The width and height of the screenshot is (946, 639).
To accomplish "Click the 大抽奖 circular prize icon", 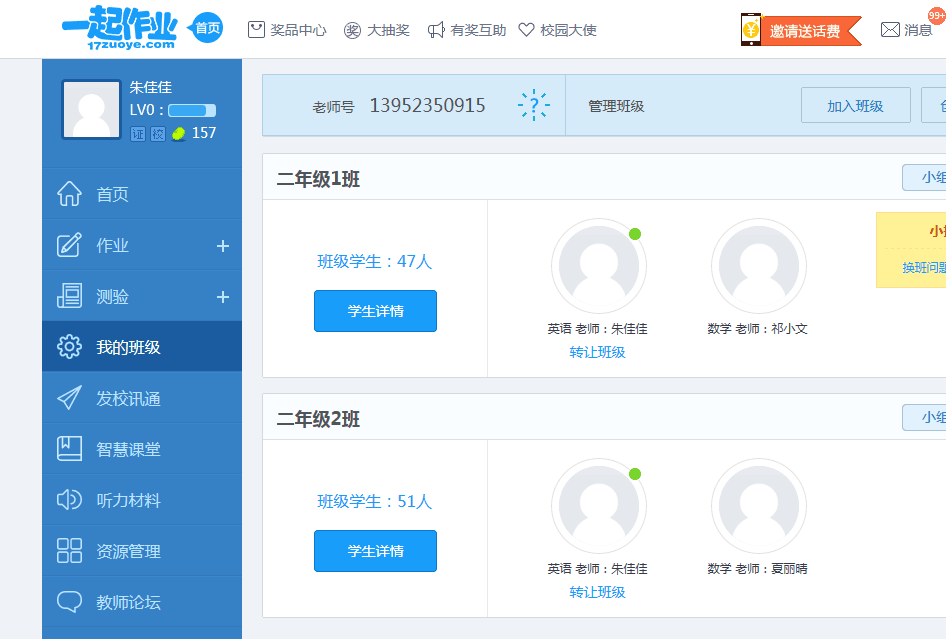I will pos(352,30).
